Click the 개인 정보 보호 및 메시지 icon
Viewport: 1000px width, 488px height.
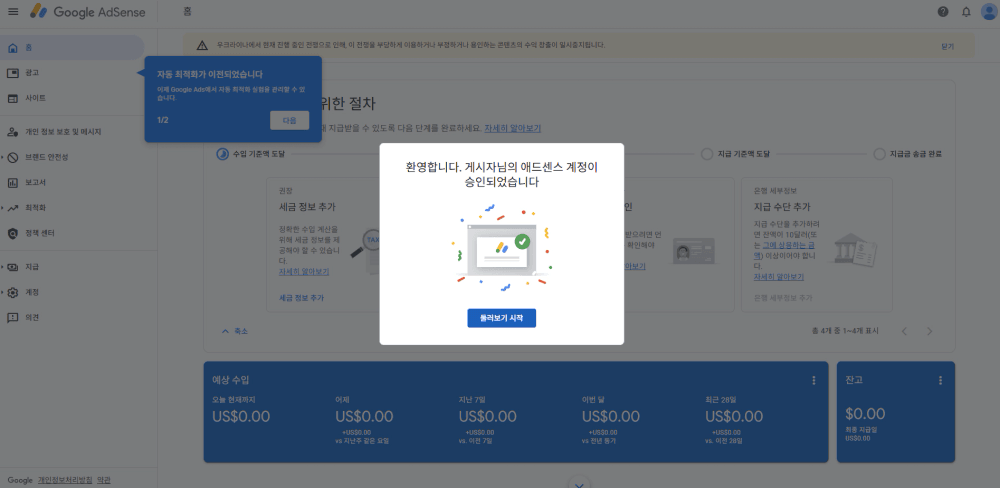point(13,132)
